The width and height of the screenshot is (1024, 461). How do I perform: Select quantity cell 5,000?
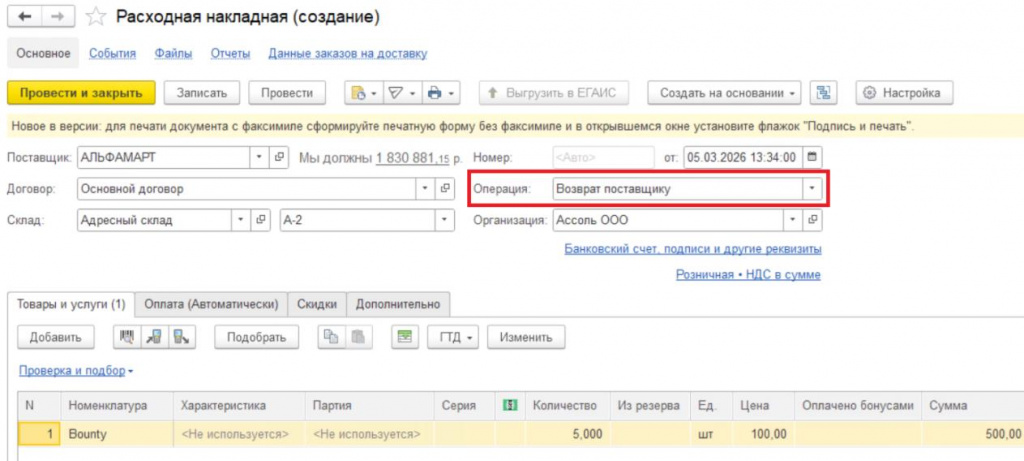tap(568, 434)
